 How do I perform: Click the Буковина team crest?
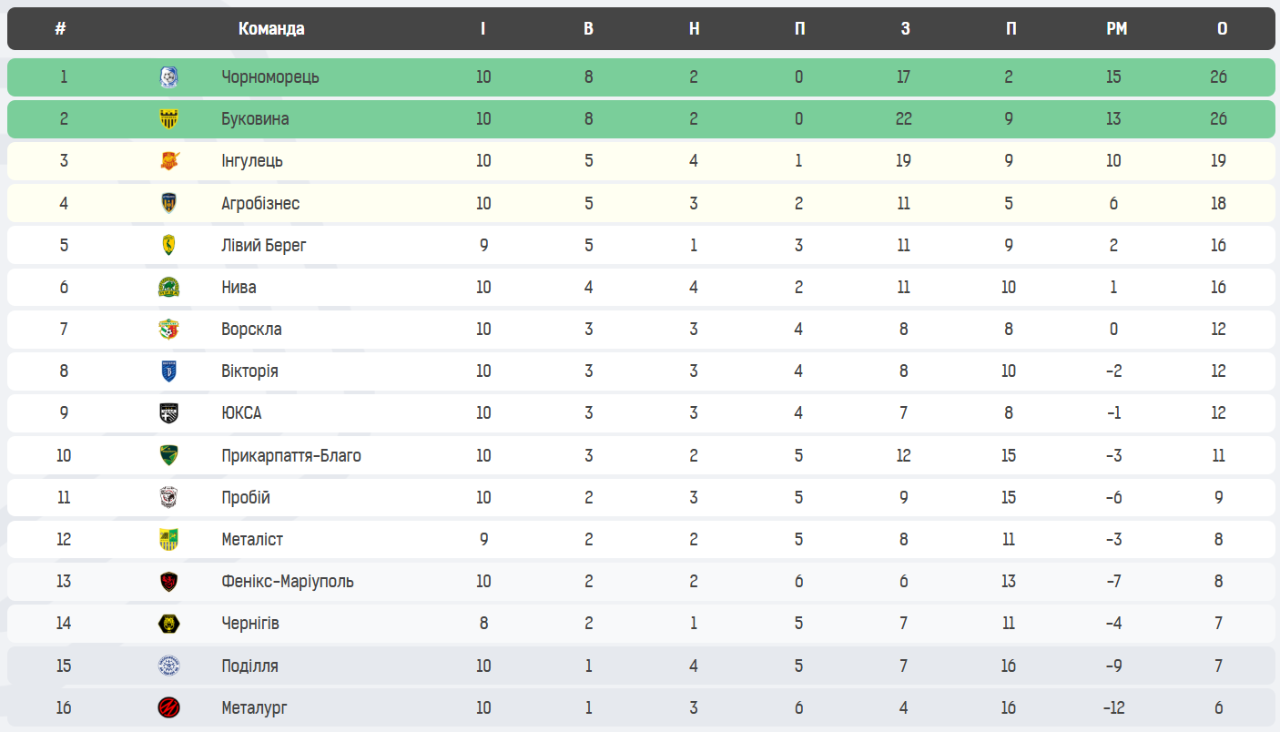click(169, 119)
